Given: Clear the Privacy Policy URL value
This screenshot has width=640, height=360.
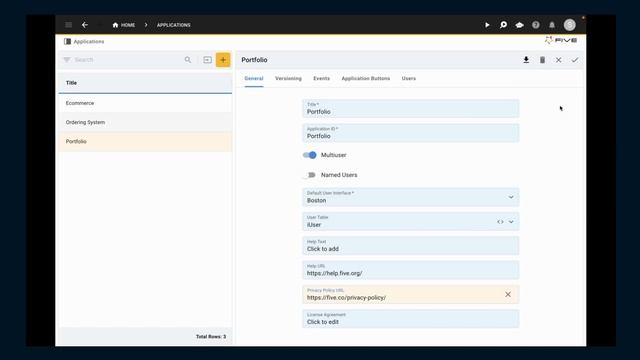Looking at the screenshot, I should [508, 294].
